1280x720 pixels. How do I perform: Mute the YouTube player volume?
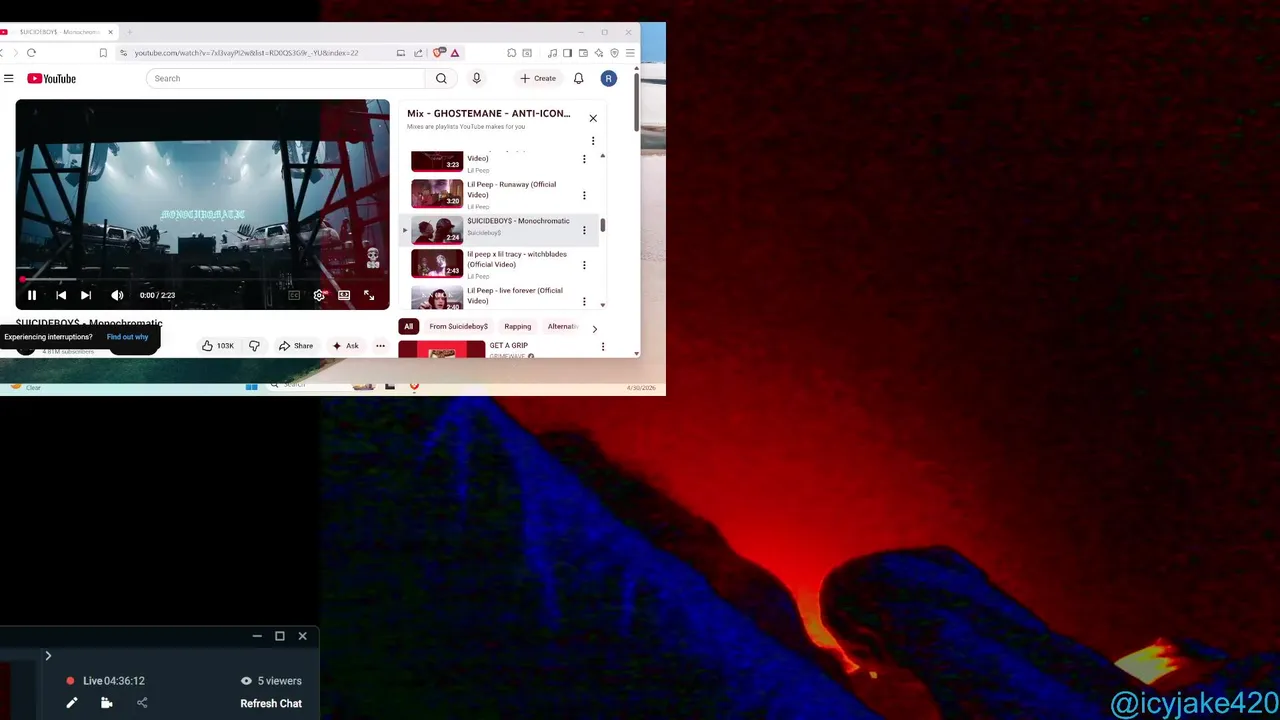pyautogui.click(x=117, y=295)
